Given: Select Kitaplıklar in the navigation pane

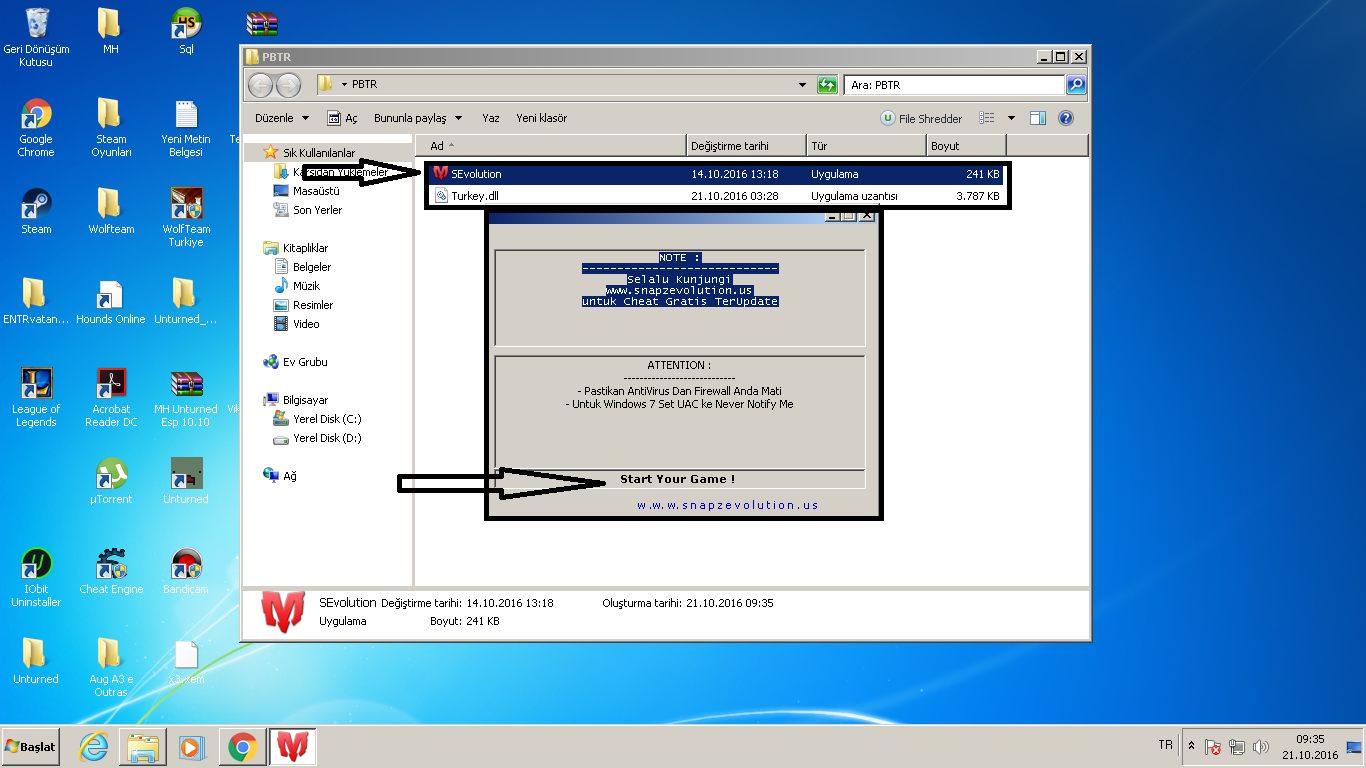Looking at the screenshot, I should pos(296,248).
